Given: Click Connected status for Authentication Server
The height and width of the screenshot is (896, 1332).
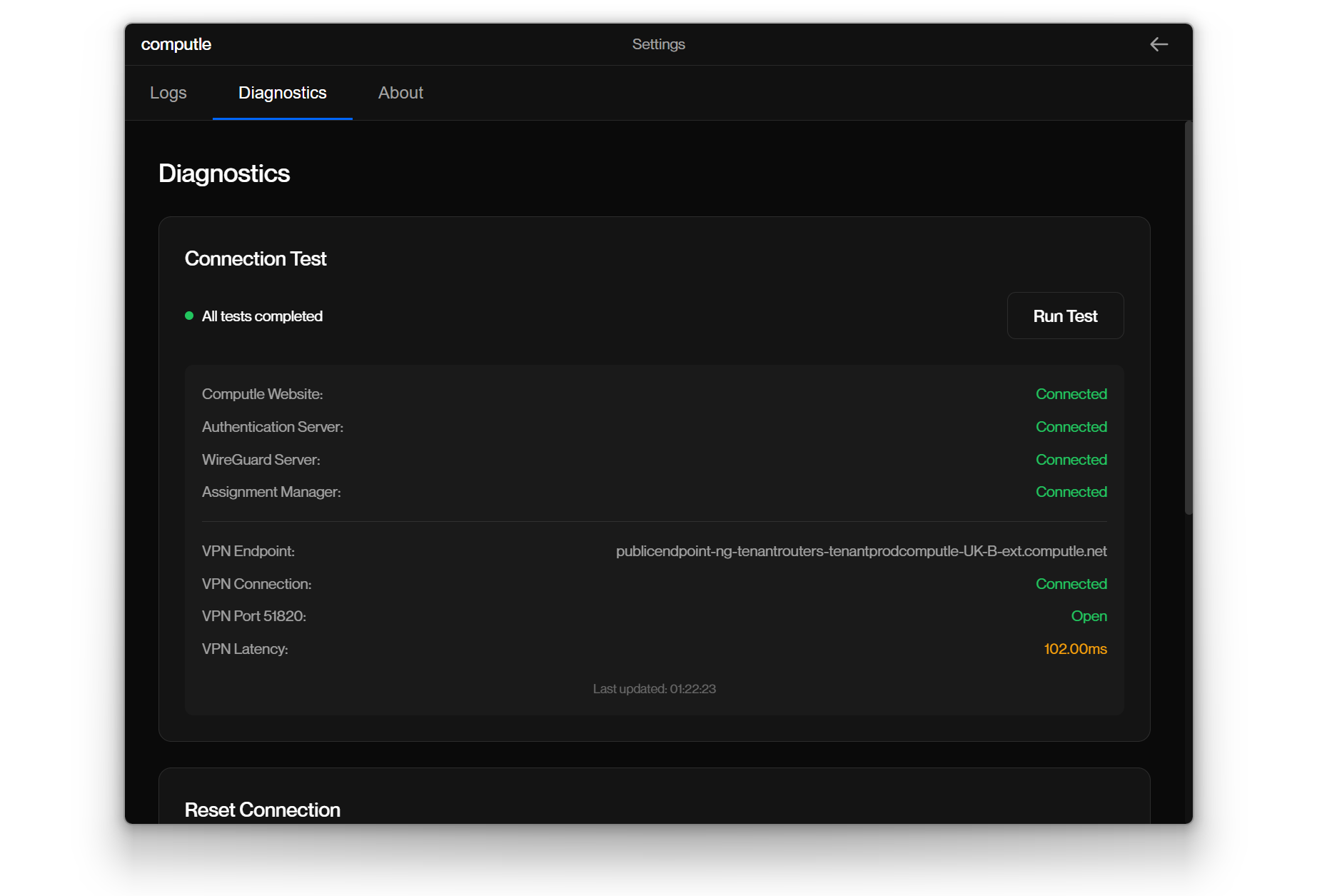Looking at the screenshot, I should pyautogui.click(x=1071, y=427).
